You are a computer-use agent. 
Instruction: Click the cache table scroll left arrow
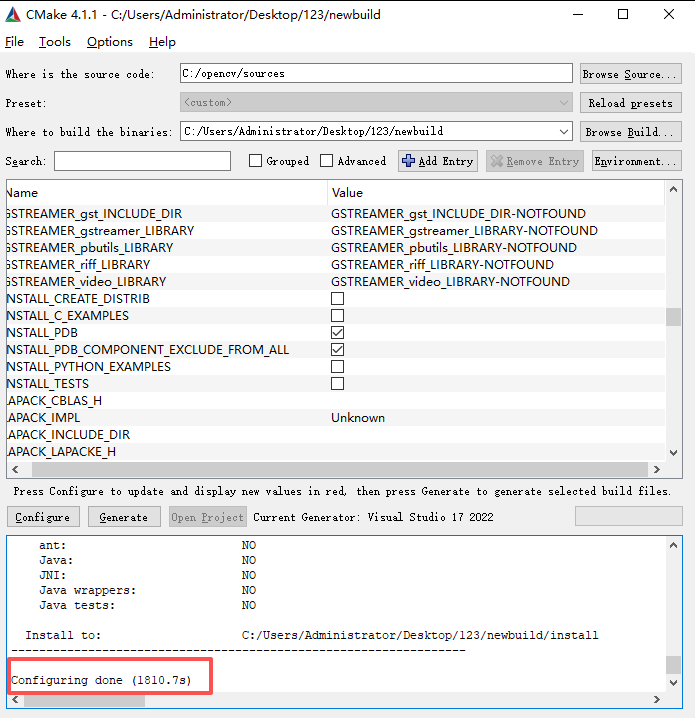pyautogui.click(x=16, y=469)
